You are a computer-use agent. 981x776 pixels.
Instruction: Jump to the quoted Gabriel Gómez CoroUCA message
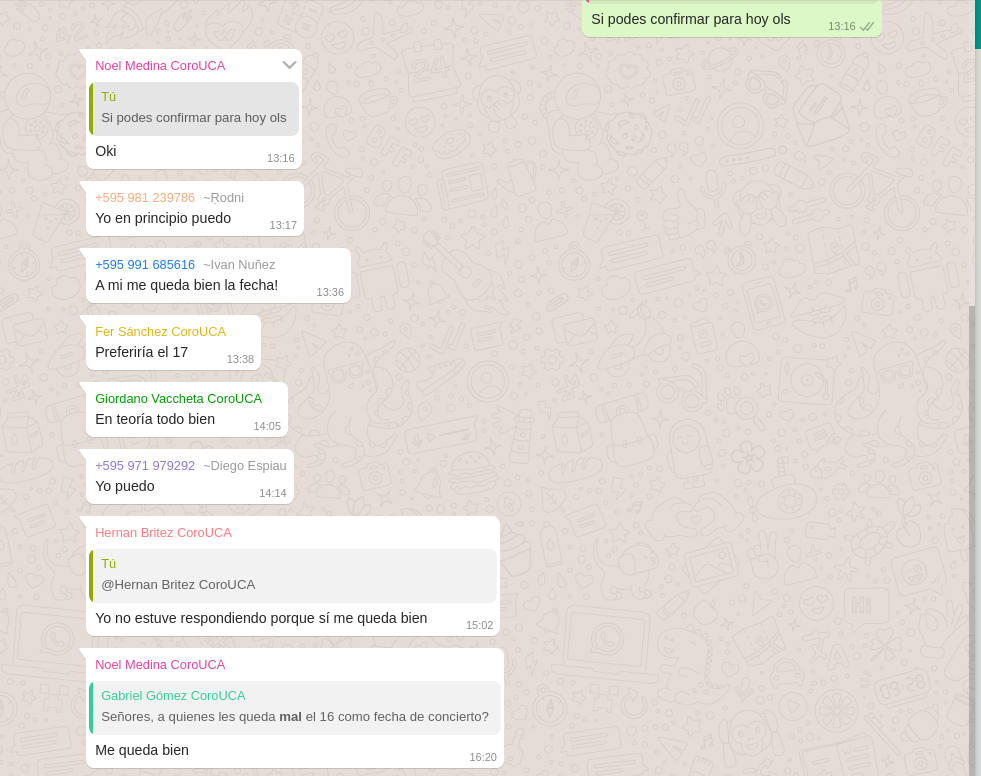coord(295,707)
